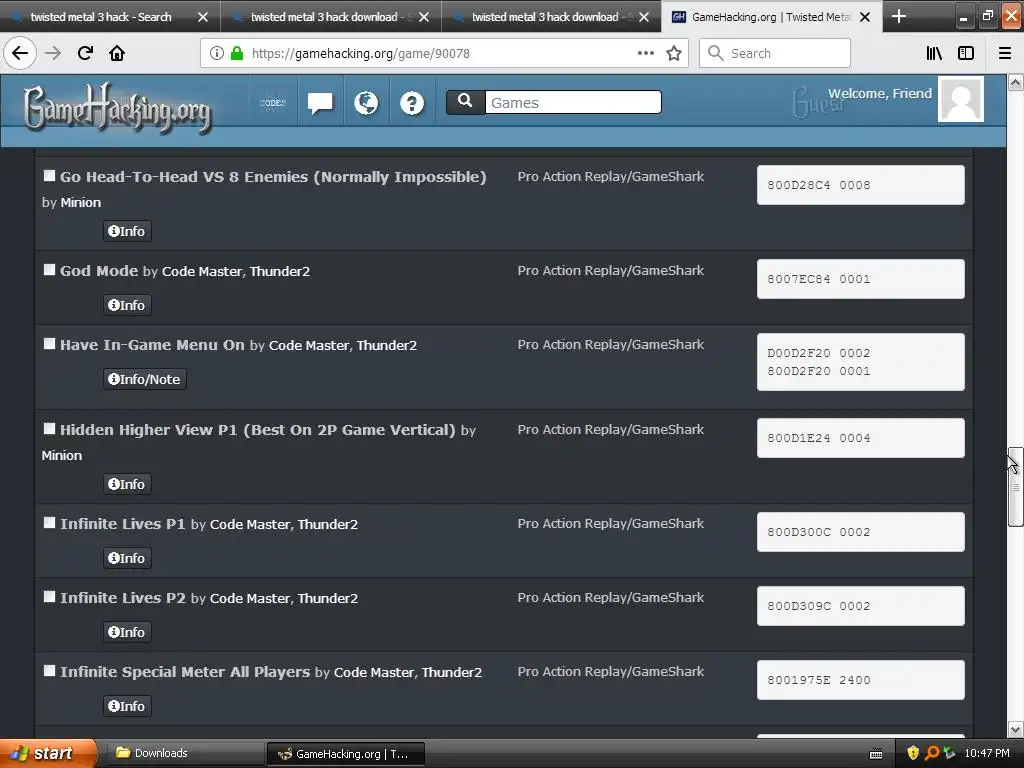The image size is (1024, 768).
Task: Switch to the third 'twisted metal 3 hack download' tab
Action: 551,17
